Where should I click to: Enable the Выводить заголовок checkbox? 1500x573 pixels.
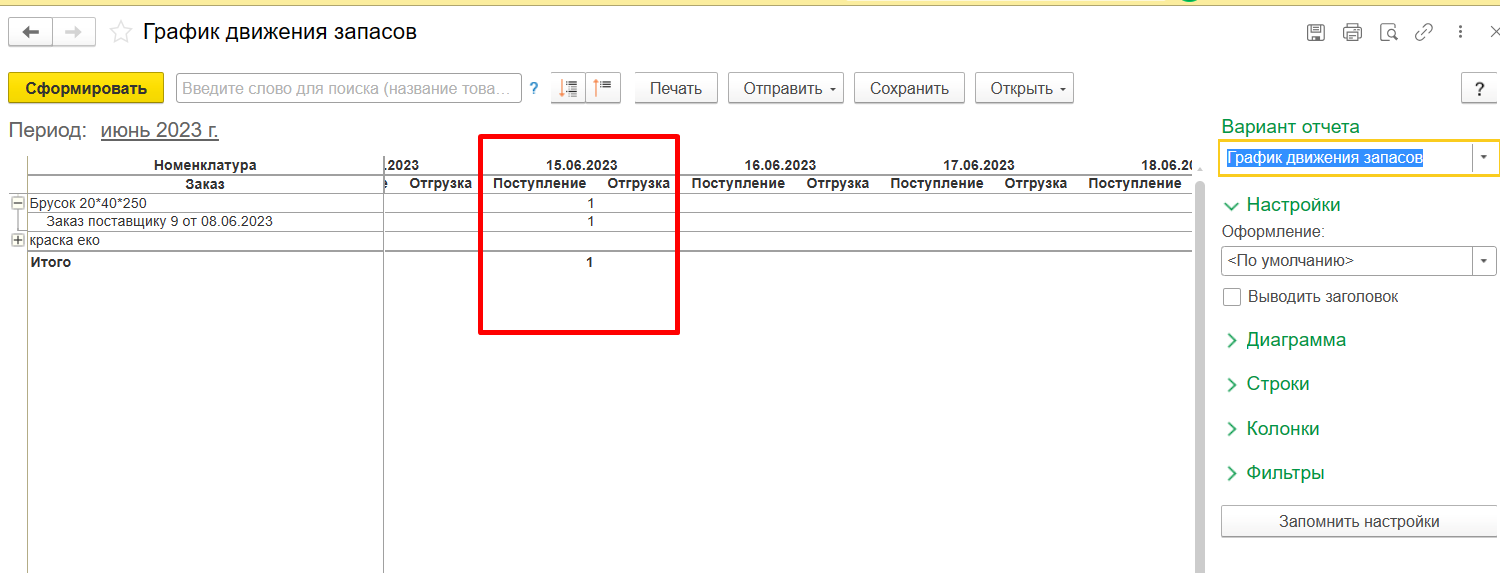point(1232,297)
